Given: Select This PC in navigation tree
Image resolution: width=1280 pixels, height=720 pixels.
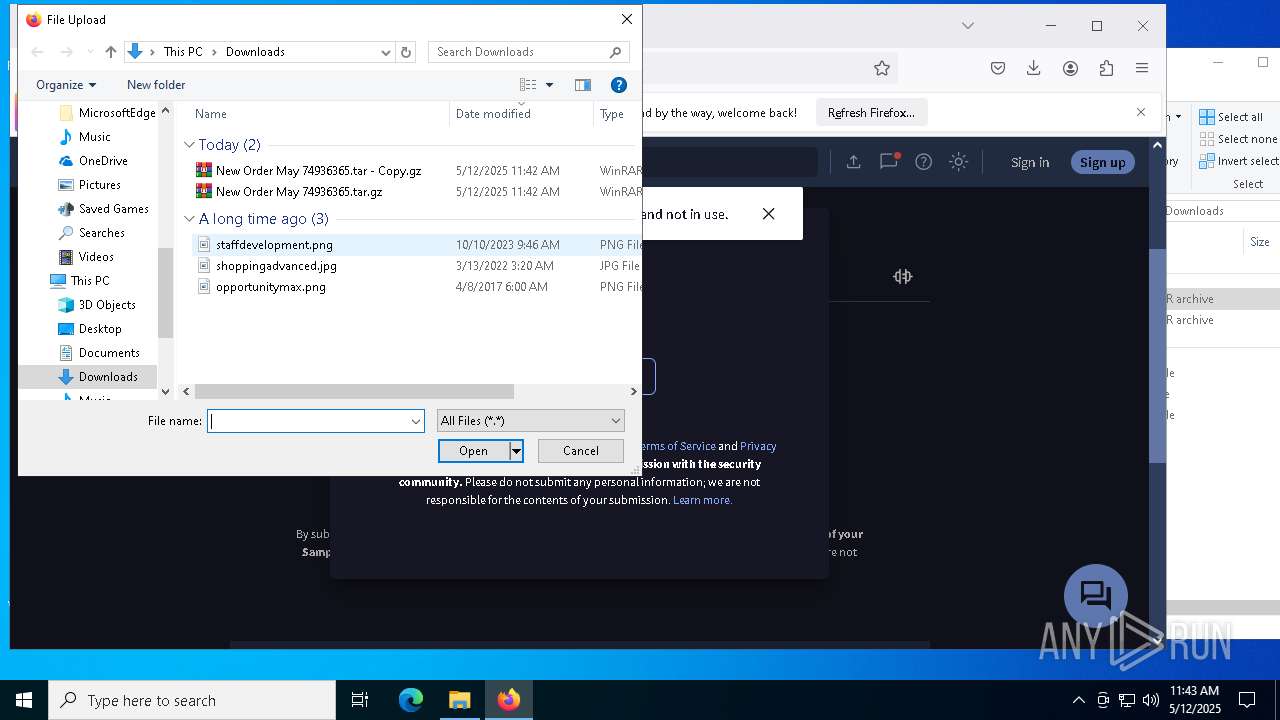Looking at the screenshot, I should [90, 281].
